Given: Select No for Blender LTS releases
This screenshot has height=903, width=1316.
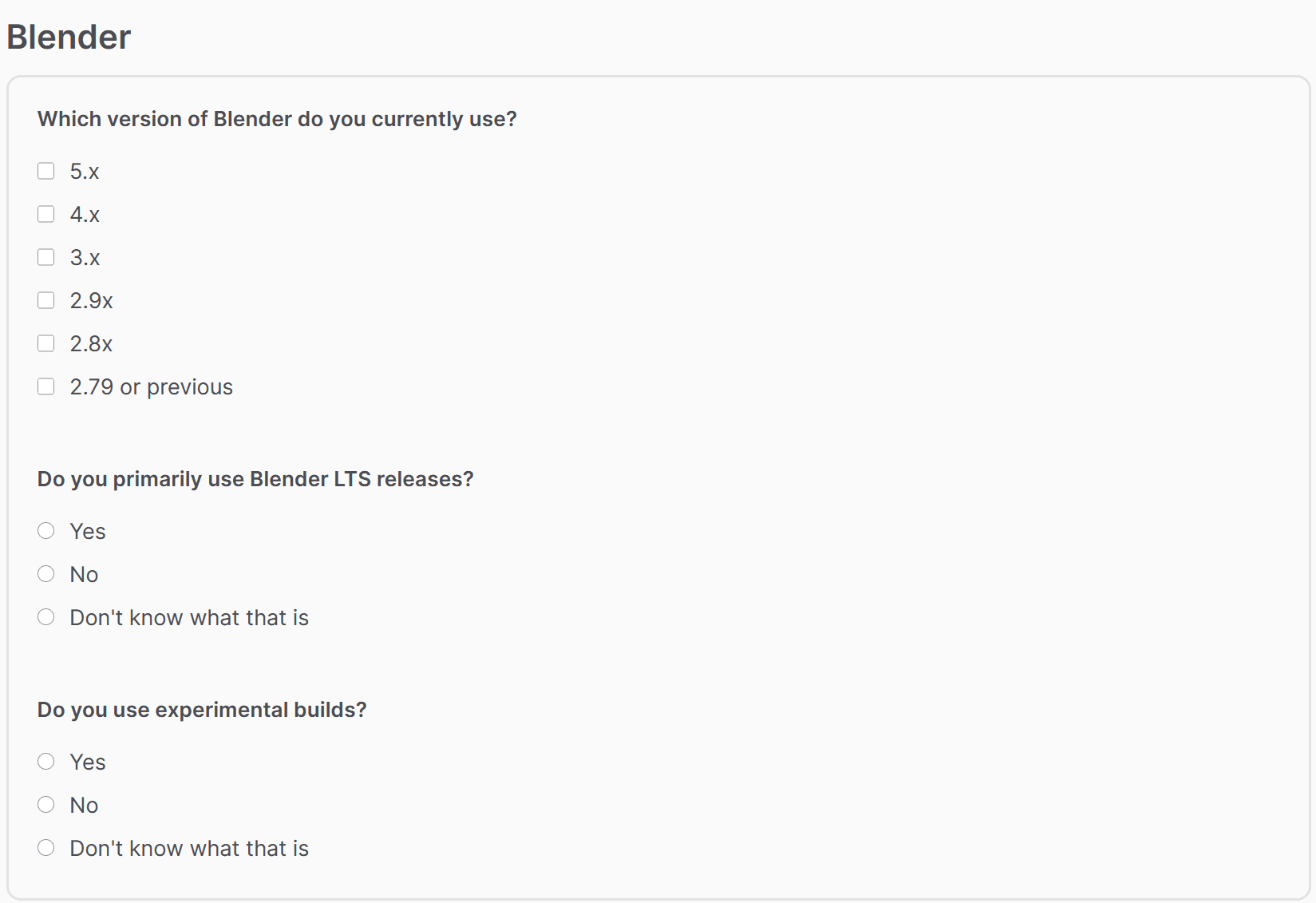Looking at the screenshot, I should coord(45,573).
